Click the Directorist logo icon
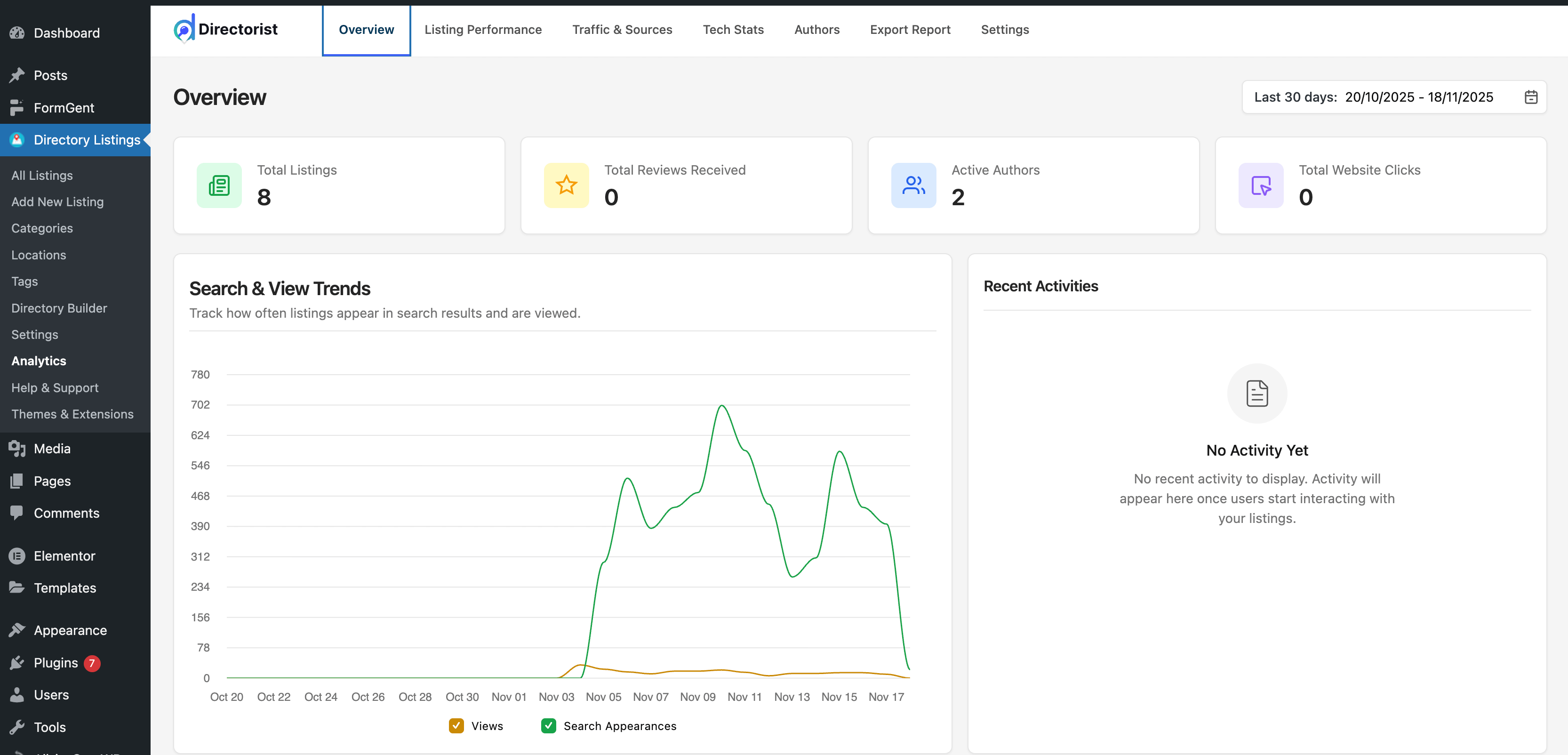Screen dimensions: 1568x755 coord(184,29)
